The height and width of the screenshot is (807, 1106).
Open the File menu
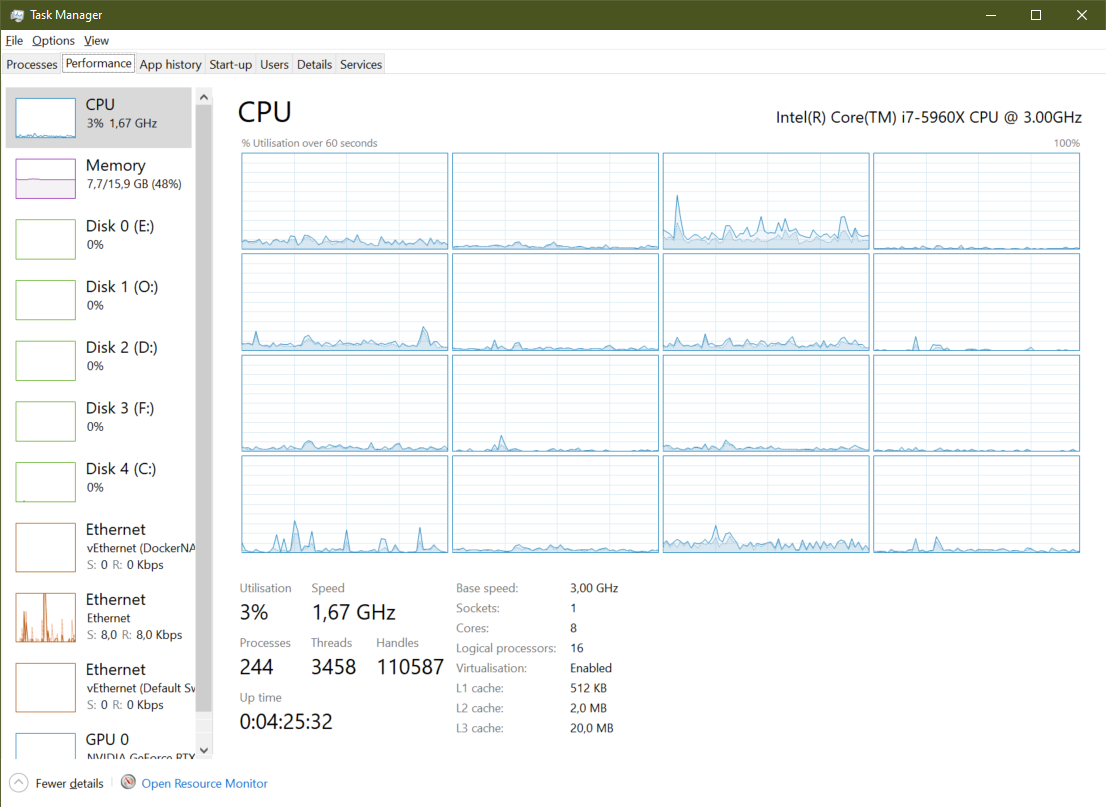(x=14, y=40)
